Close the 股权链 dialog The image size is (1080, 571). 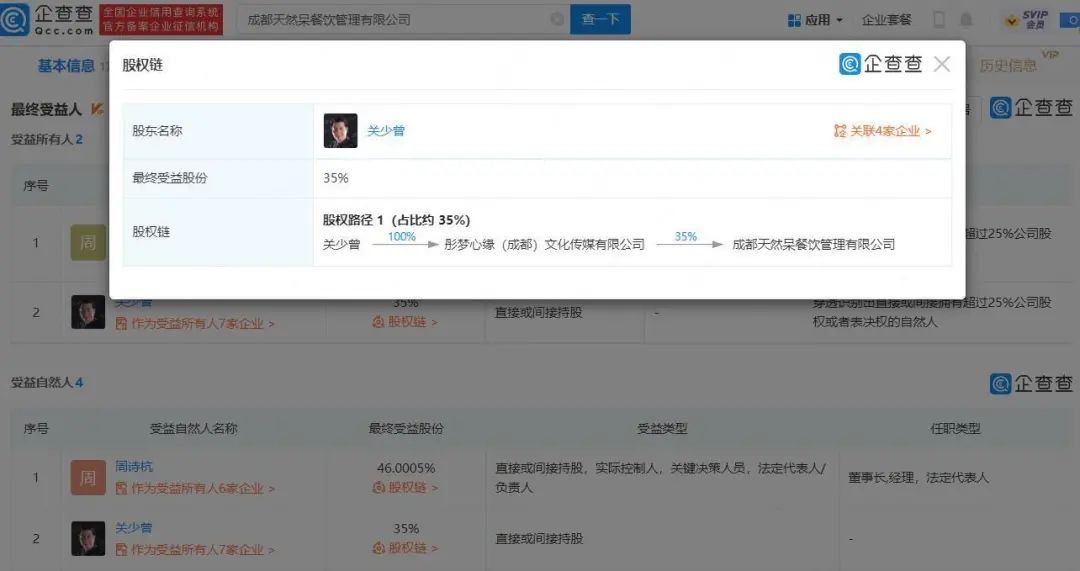(x=942, y=65)
